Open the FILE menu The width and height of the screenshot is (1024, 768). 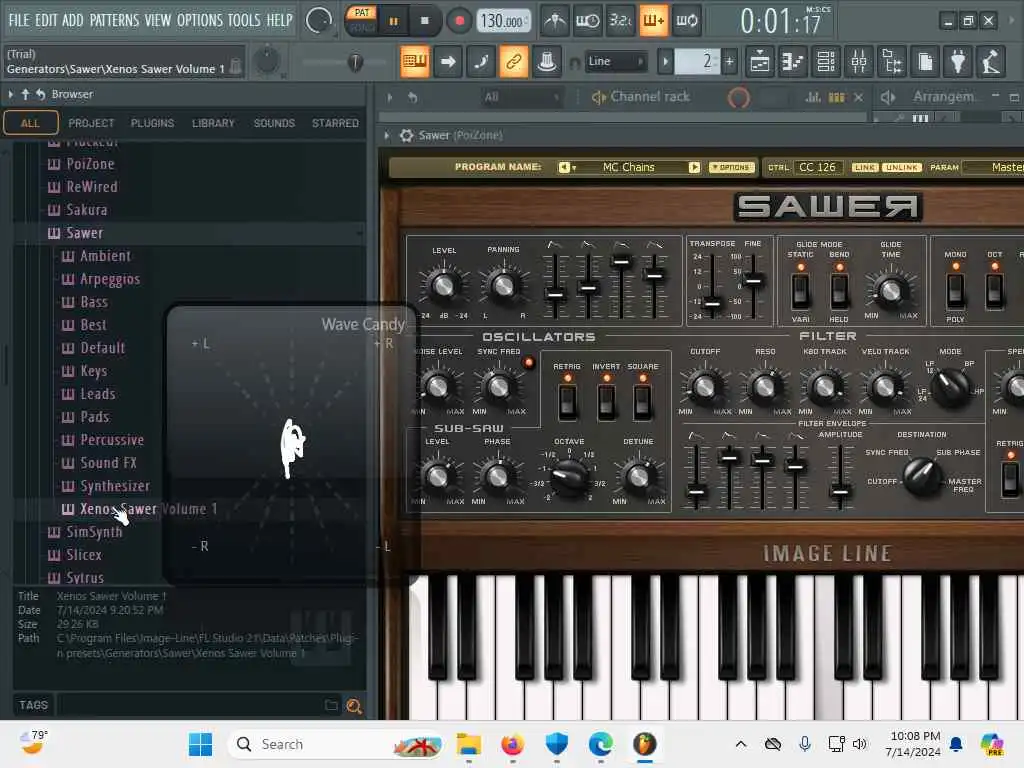pyautogui.click(x=19, y=20)
